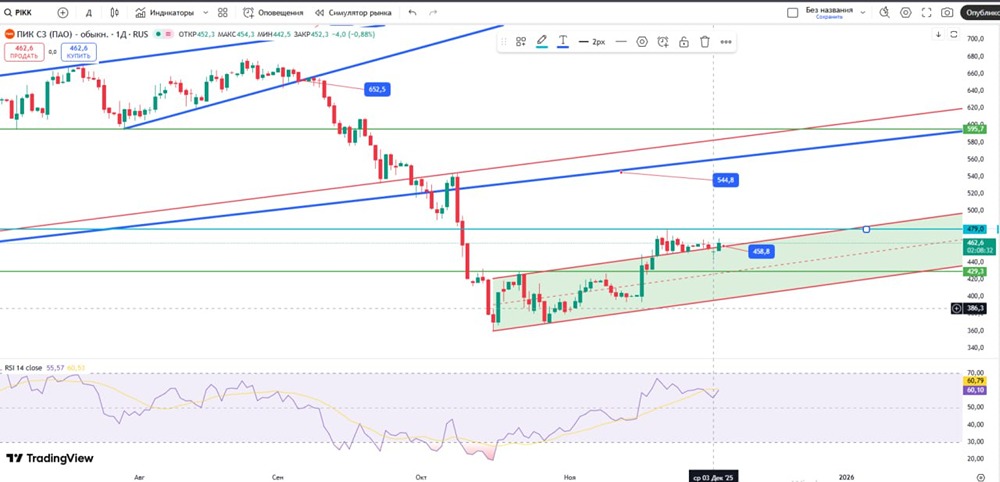This screenshot has width=1000, height=482.
Task: Change the Д daily timeframe interval
Action: [89, 12]
